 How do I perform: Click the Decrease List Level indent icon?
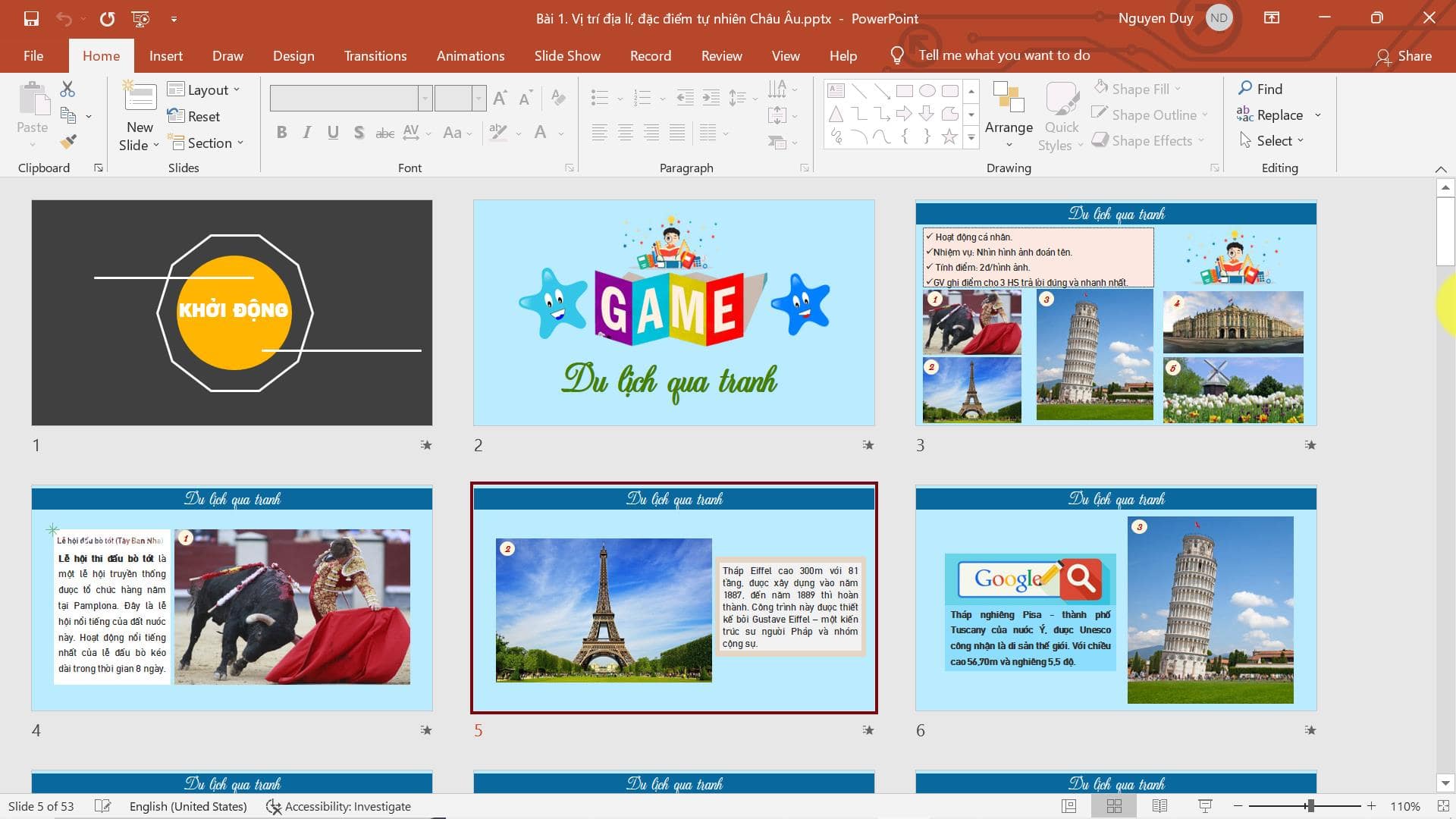[x=685, y=97]
